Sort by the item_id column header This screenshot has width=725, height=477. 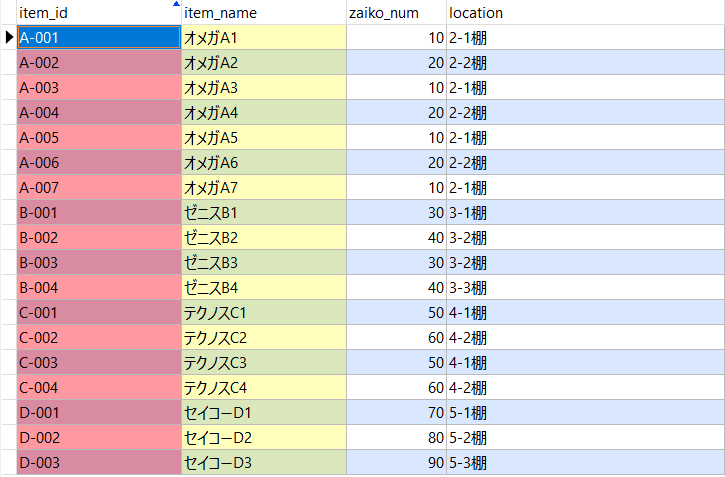pyautogui.click(x=99, y=12)
